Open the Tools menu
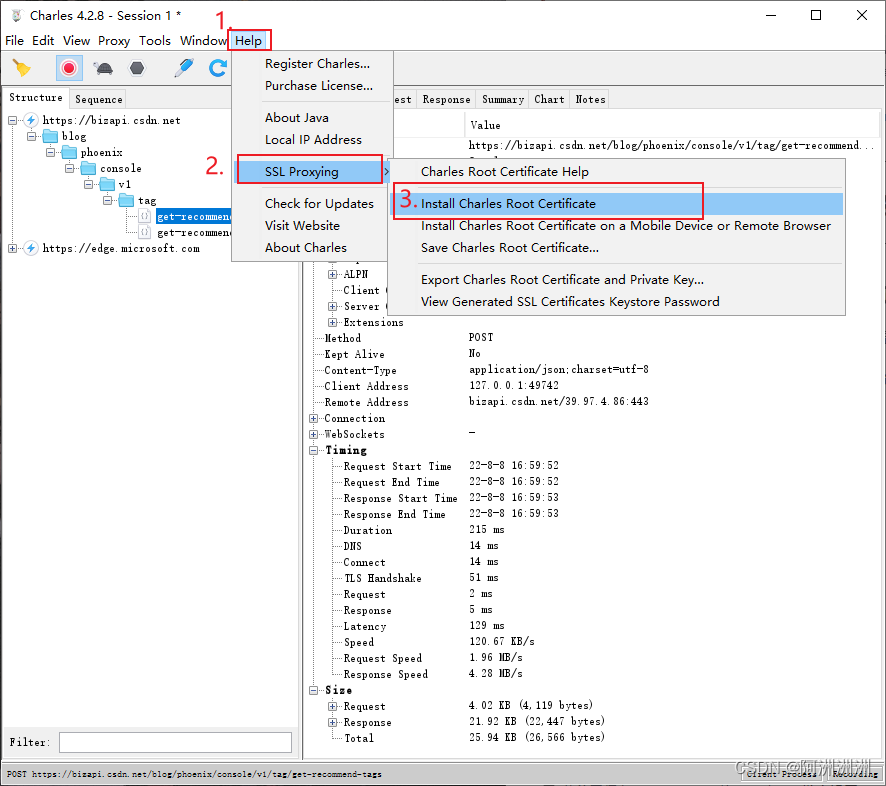The height and width of the screenshot is (786, 886). 155,41
